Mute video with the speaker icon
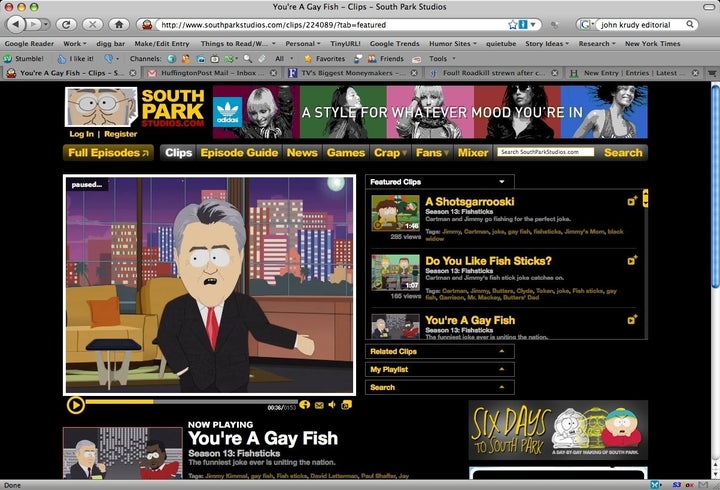Image resolution: width=720 pixels, height=490 pixels. [332, 405]
